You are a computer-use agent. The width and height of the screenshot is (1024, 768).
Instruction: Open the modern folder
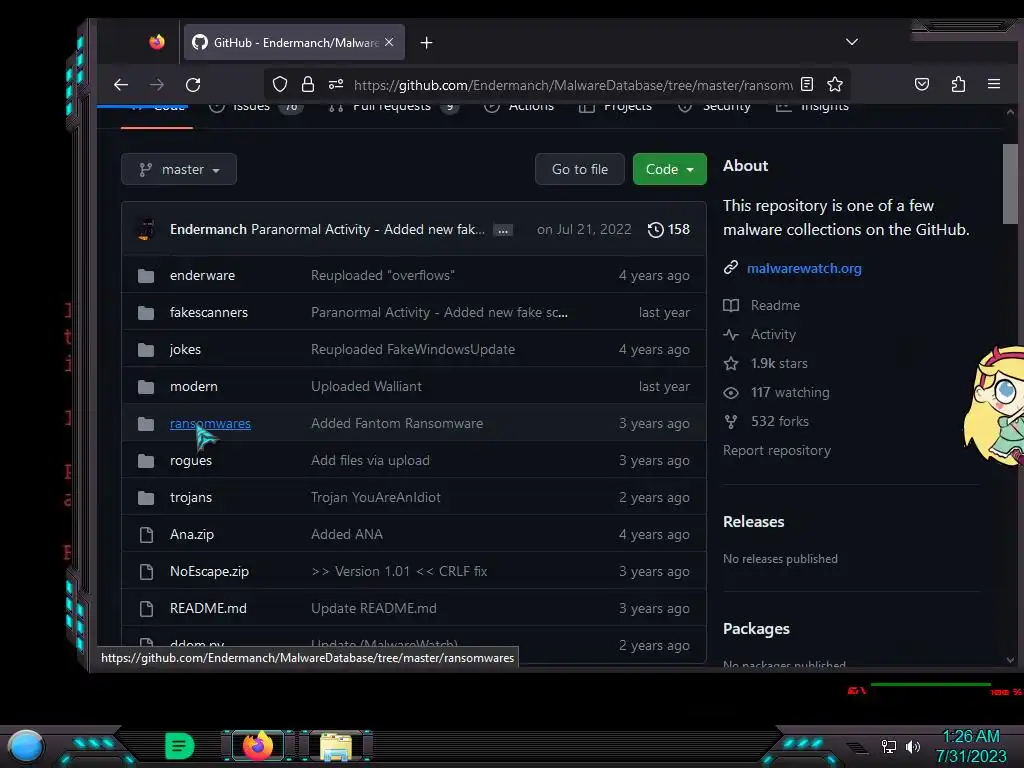[x=194, y=387]
